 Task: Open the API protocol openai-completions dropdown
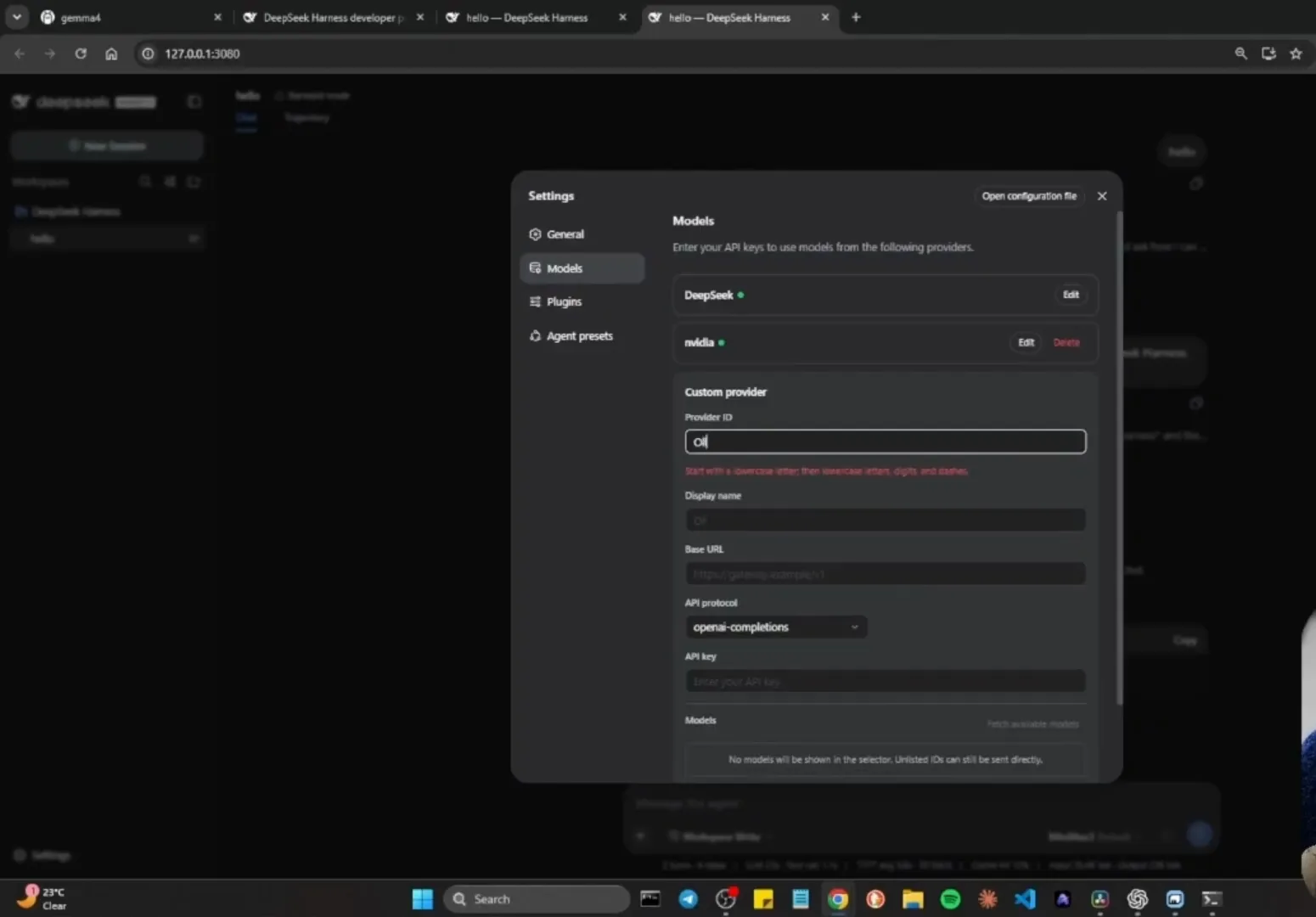[x=776, y=627]
